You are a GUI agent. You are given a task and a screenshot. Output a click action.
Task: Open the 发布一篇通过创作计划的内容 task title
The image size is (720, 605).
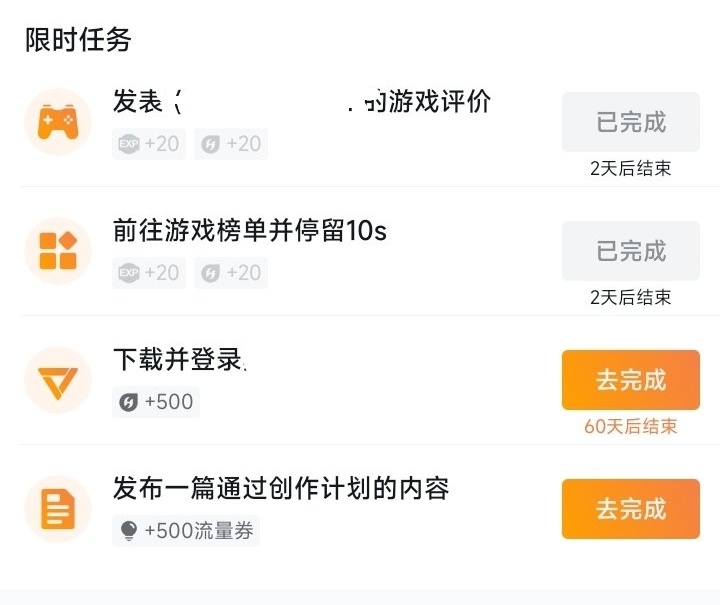pos(281,488)
